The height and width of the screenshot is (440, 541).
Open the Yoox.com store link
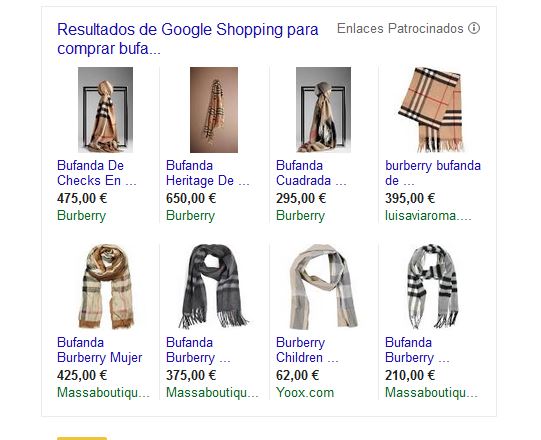point(305,392)
